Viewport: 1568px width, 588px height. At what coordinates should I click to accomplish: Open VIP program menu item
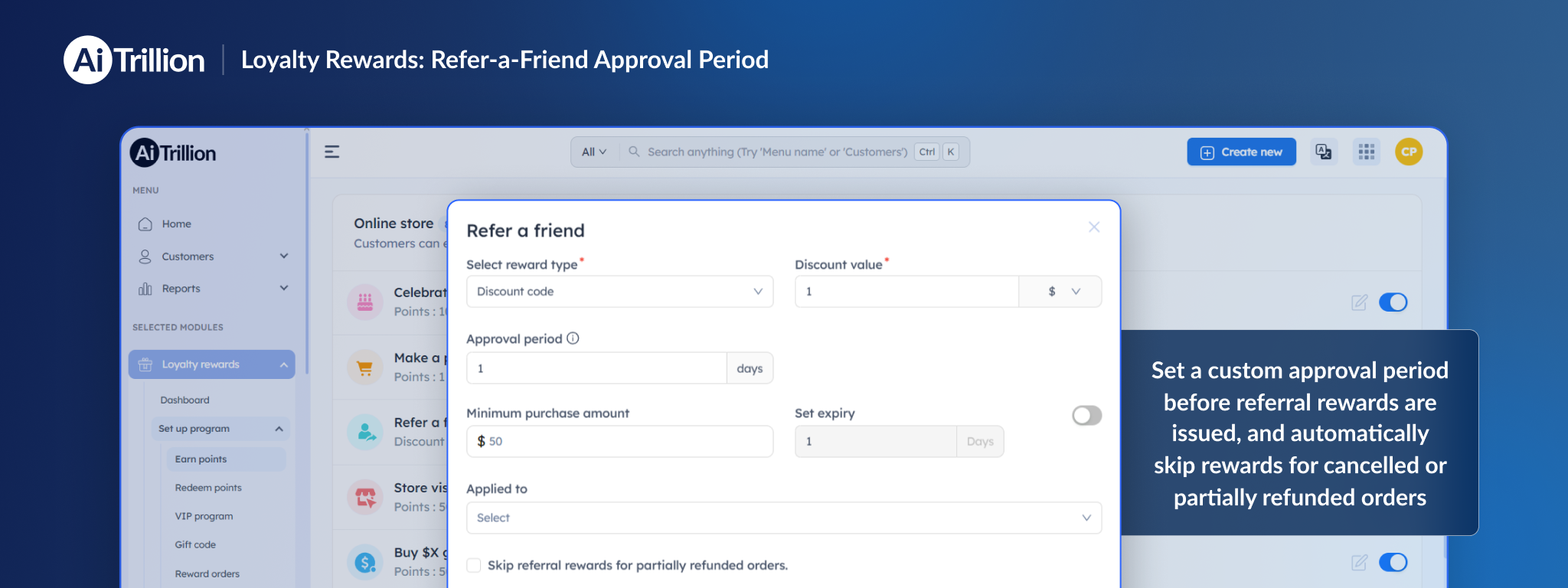click(x=204, y=516)
